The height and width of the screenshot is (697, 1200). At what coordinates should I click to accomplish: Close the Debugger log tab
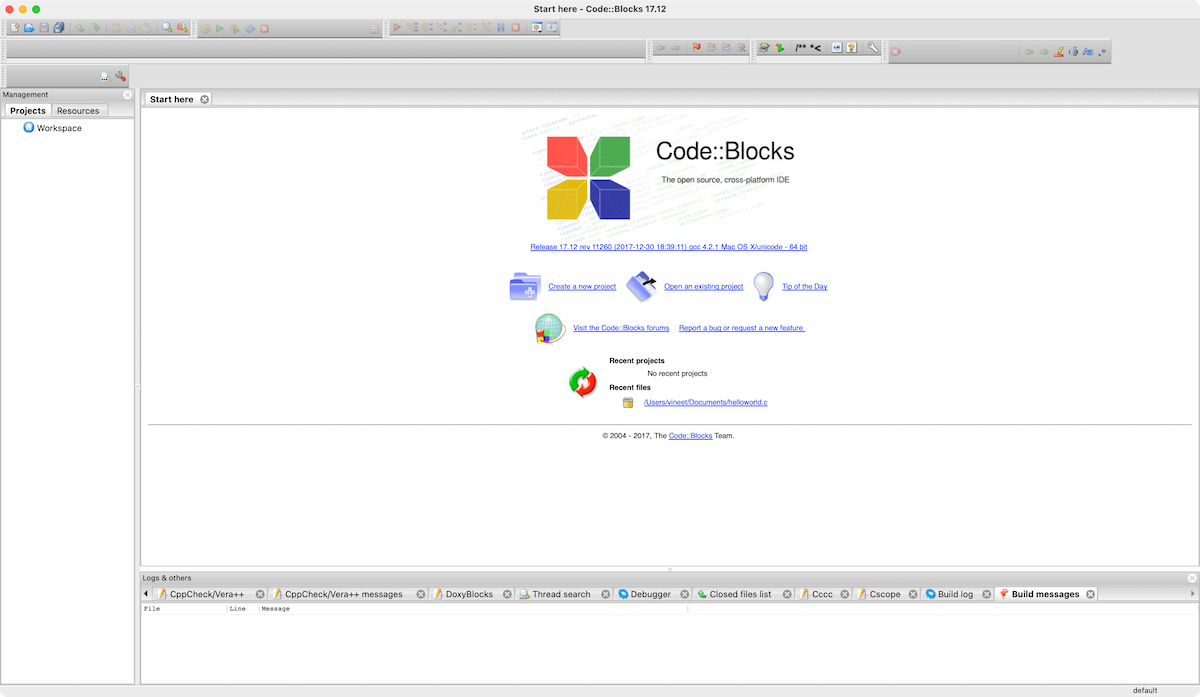[x=685, y=594]
